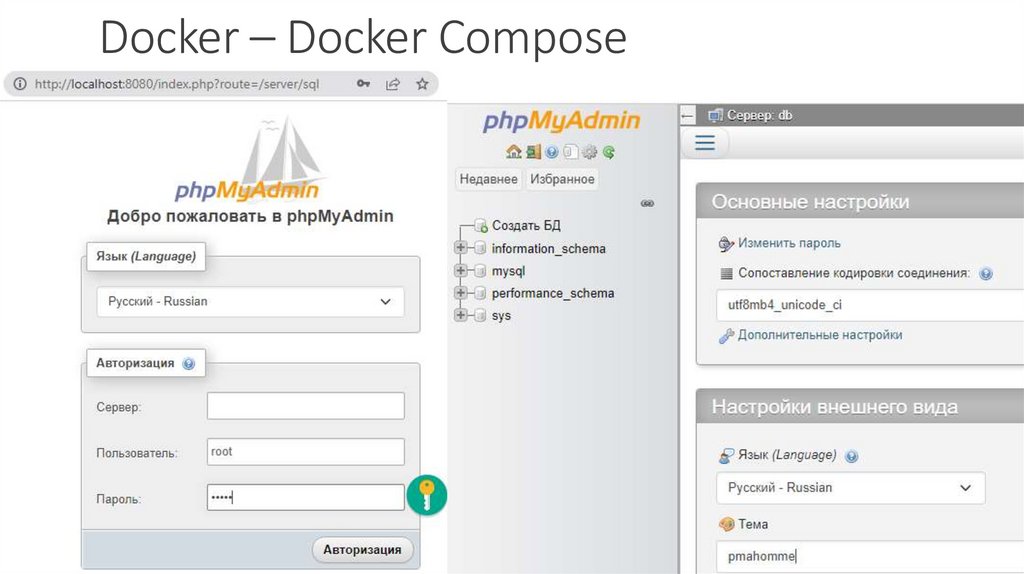The image size is (1024, 574).
Task: Click the SQL docs page icon in sidebar
Action: (570, 152)
